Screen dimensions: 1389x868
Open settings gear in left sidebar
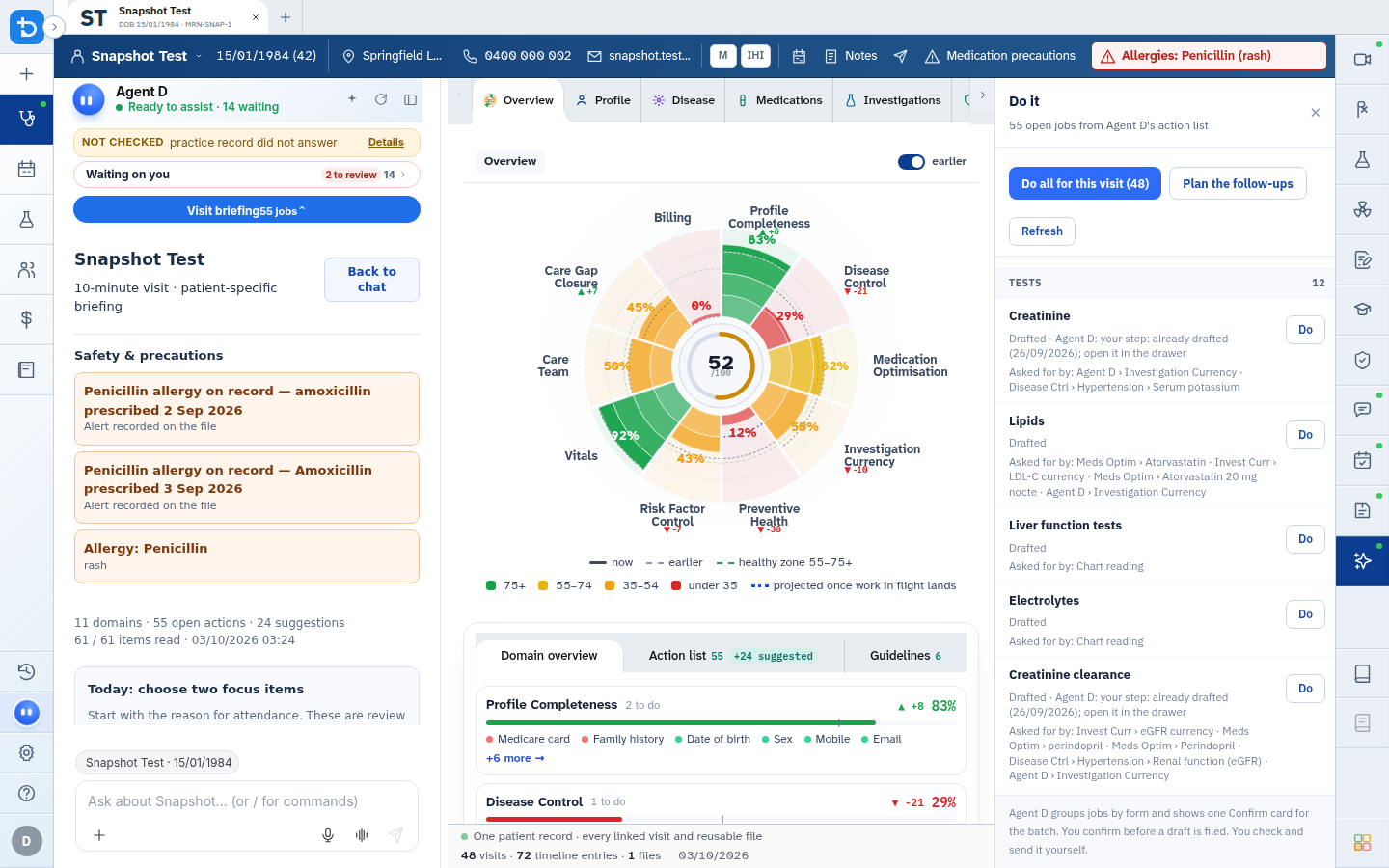[27, 752]
